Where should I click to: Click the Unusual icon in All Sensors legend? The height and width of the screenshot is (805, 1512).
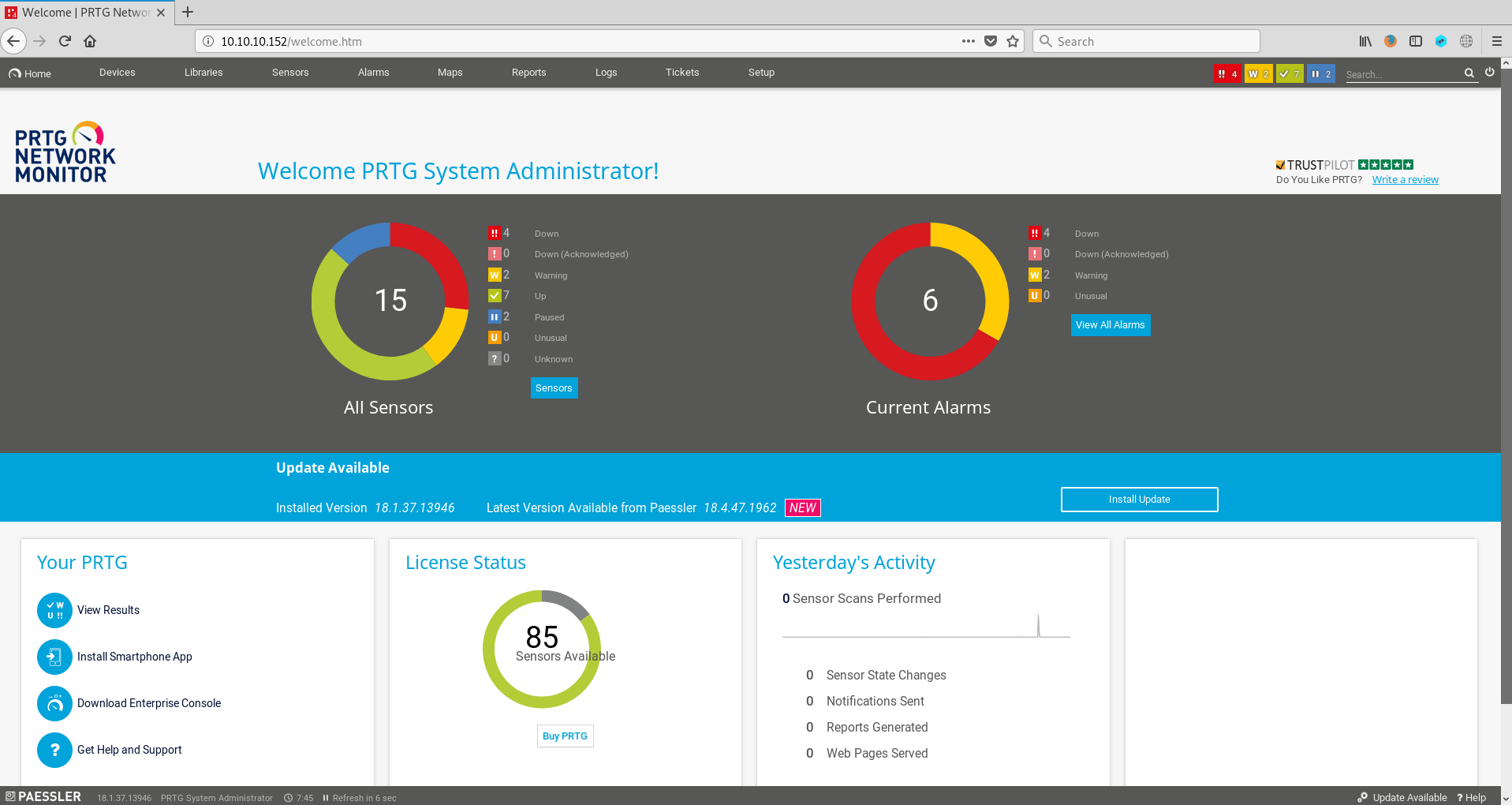click(495, 337)
